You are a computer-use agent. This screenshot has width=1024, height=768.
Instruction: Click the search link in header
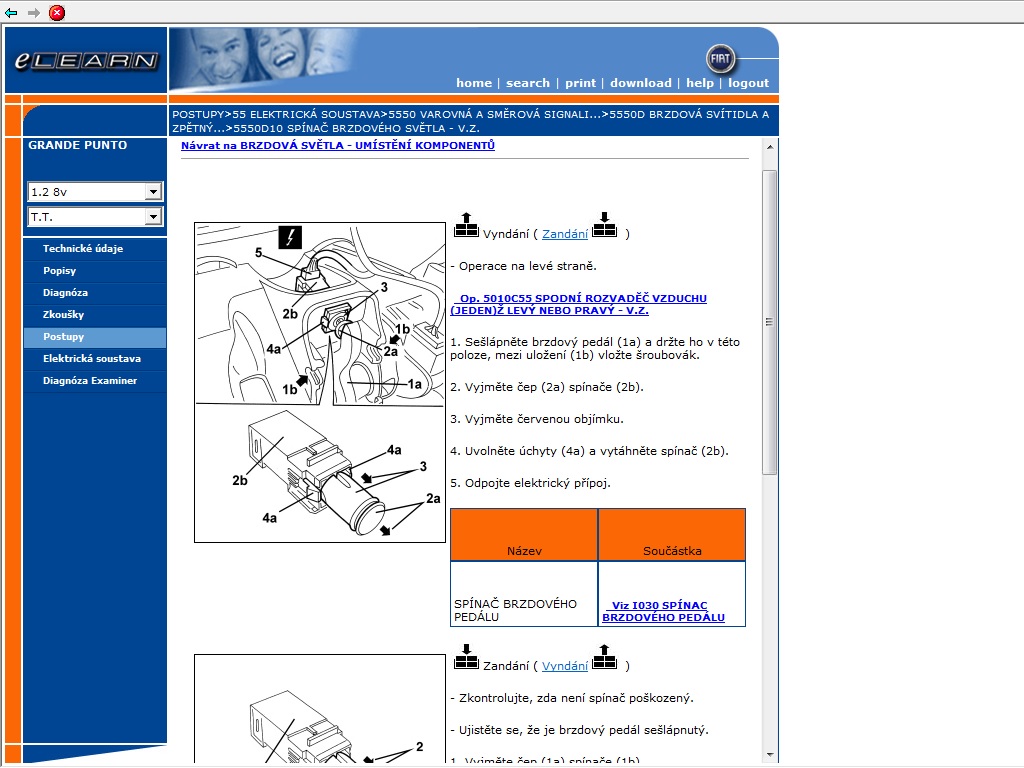[x=527, y=83]
